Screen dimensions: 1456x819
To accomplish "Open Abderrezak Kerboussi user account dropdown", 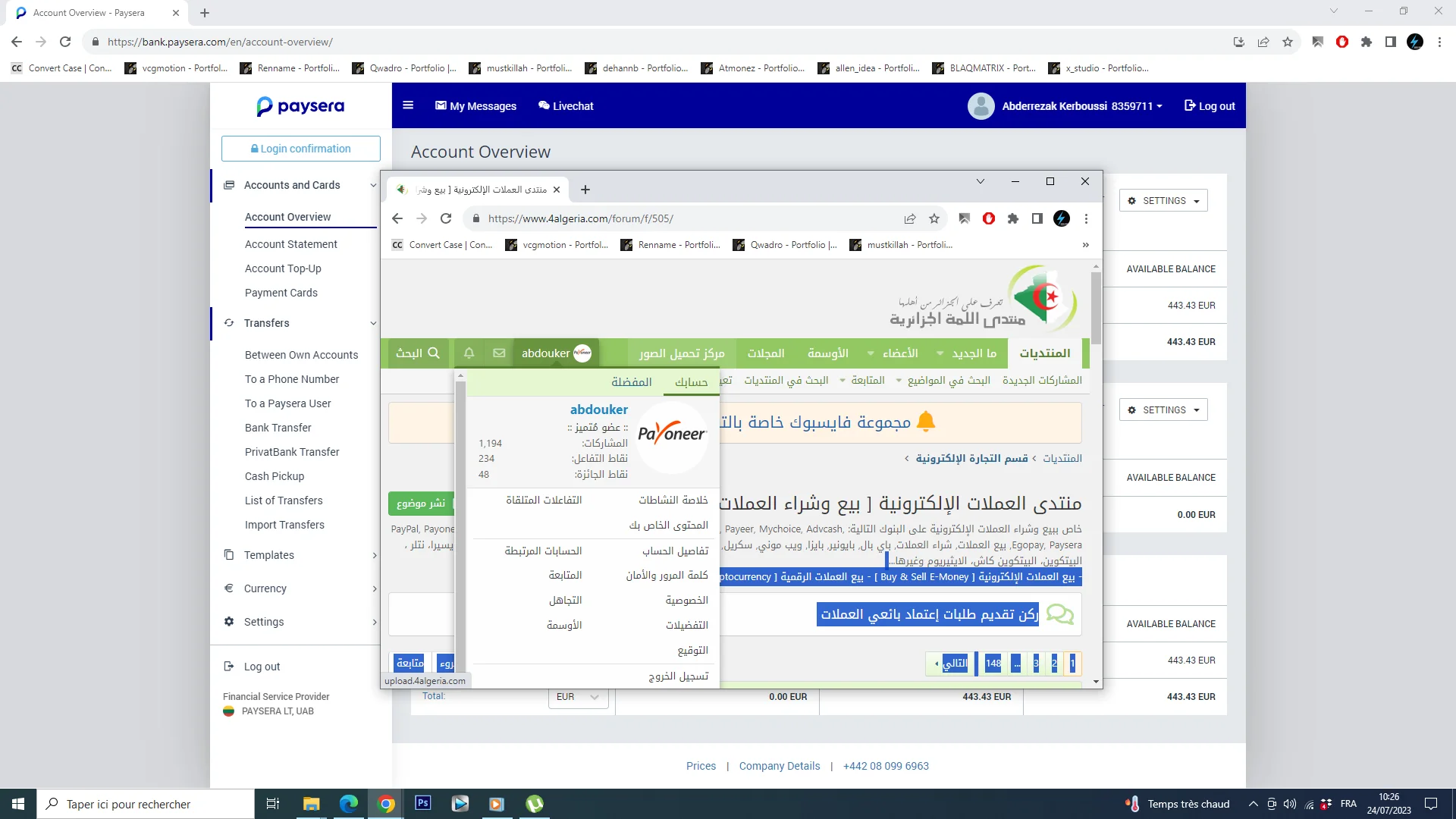I will pyautogui.click(x=1082, y=106).
